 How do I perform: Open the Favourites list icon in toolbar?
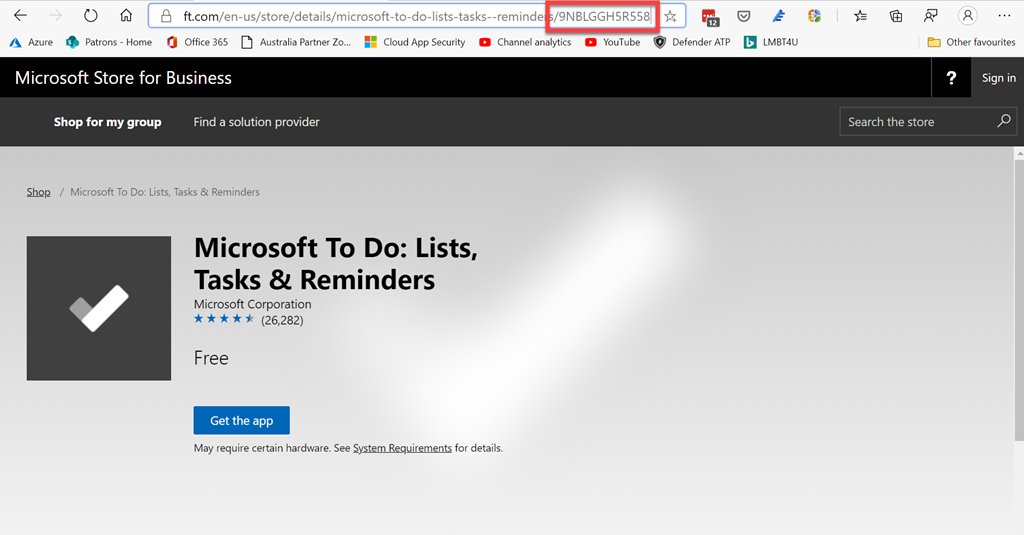[860, 16]
